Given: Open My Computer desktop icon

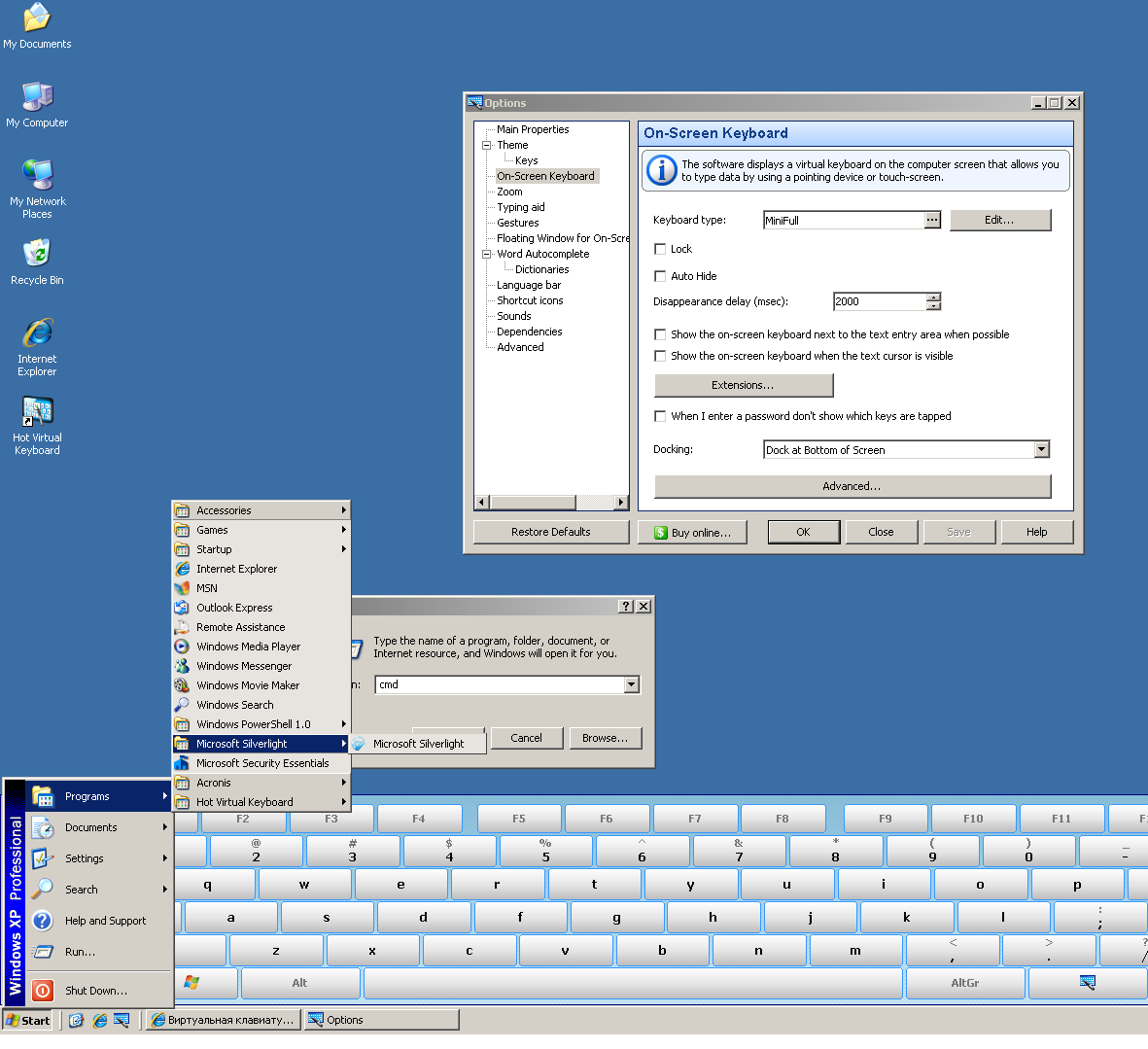Looking at the screenshot, I should pyautogui.click(x=37, y=105).
